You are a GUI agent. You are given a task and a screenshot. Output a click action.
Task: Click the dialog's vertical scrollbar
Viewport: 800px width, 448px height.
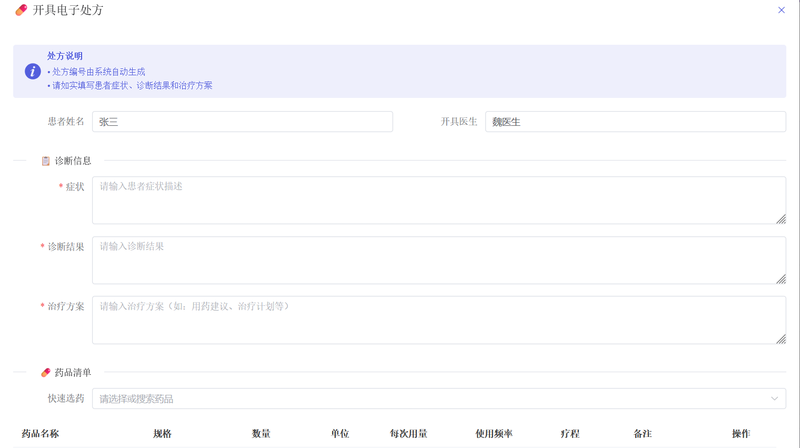pyautogui.click(x=797, y=224)
